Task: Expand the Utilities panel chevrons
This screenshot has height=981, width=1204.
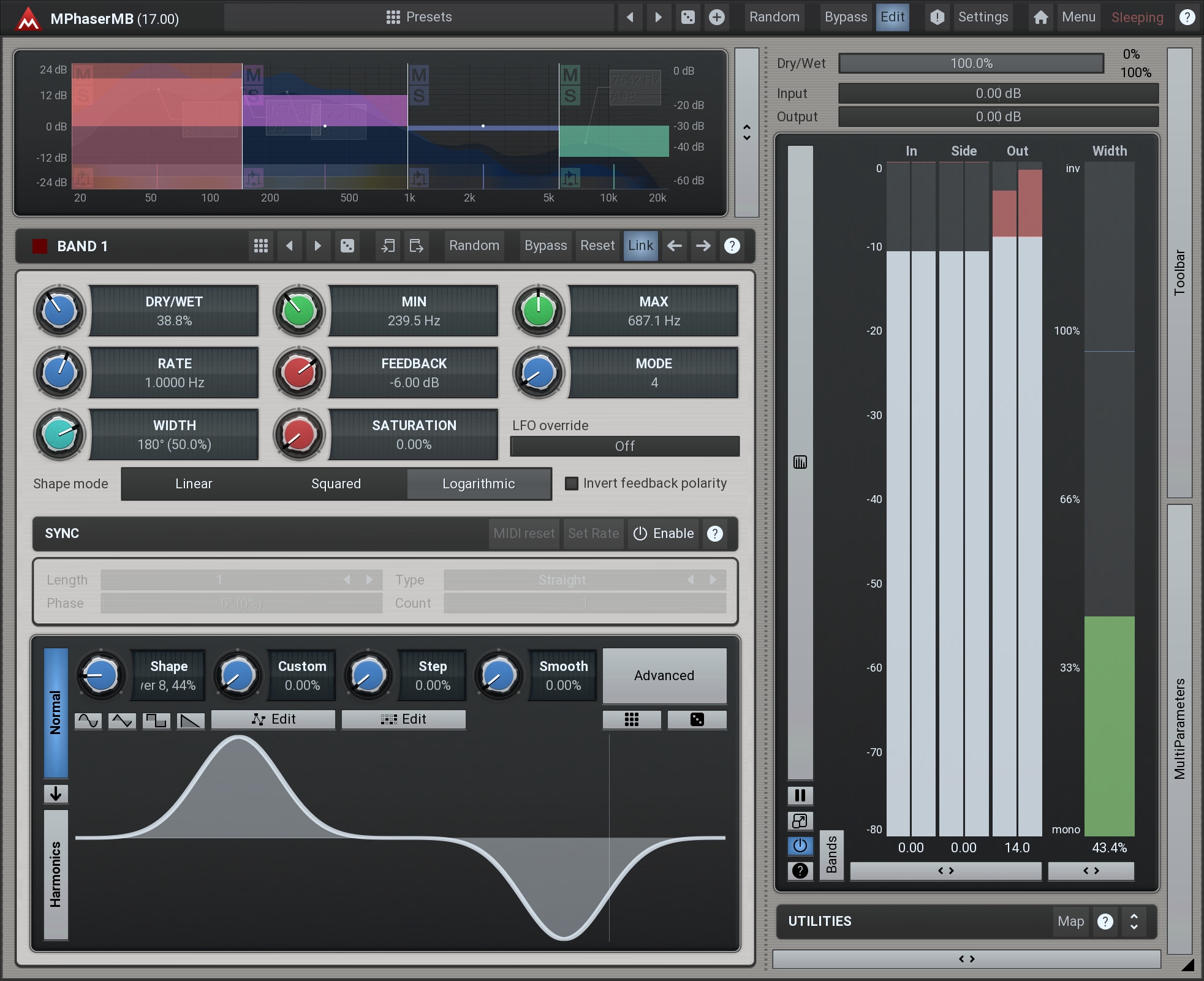Action: point(1134,922)
